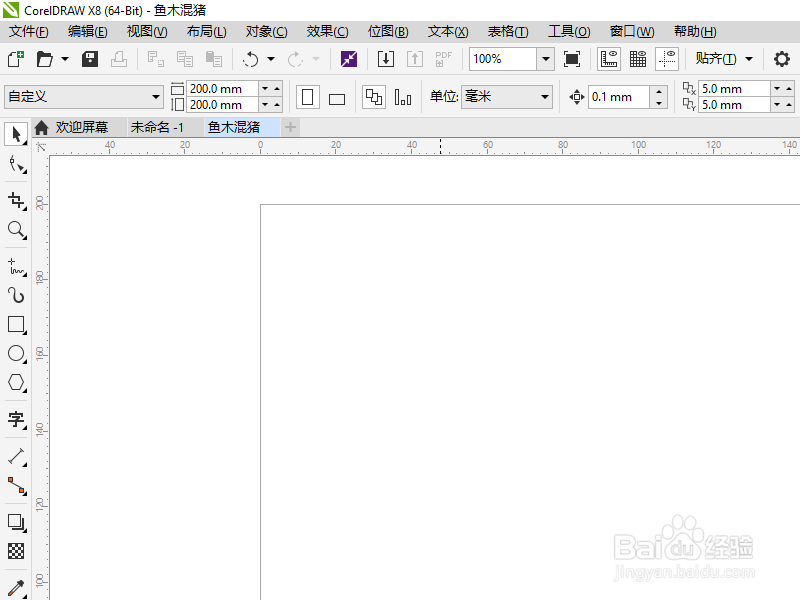Image resolution: width=800 pixels, height=600 pixels.
Task: Click the purple Search content icon
Action: point(349,59)
